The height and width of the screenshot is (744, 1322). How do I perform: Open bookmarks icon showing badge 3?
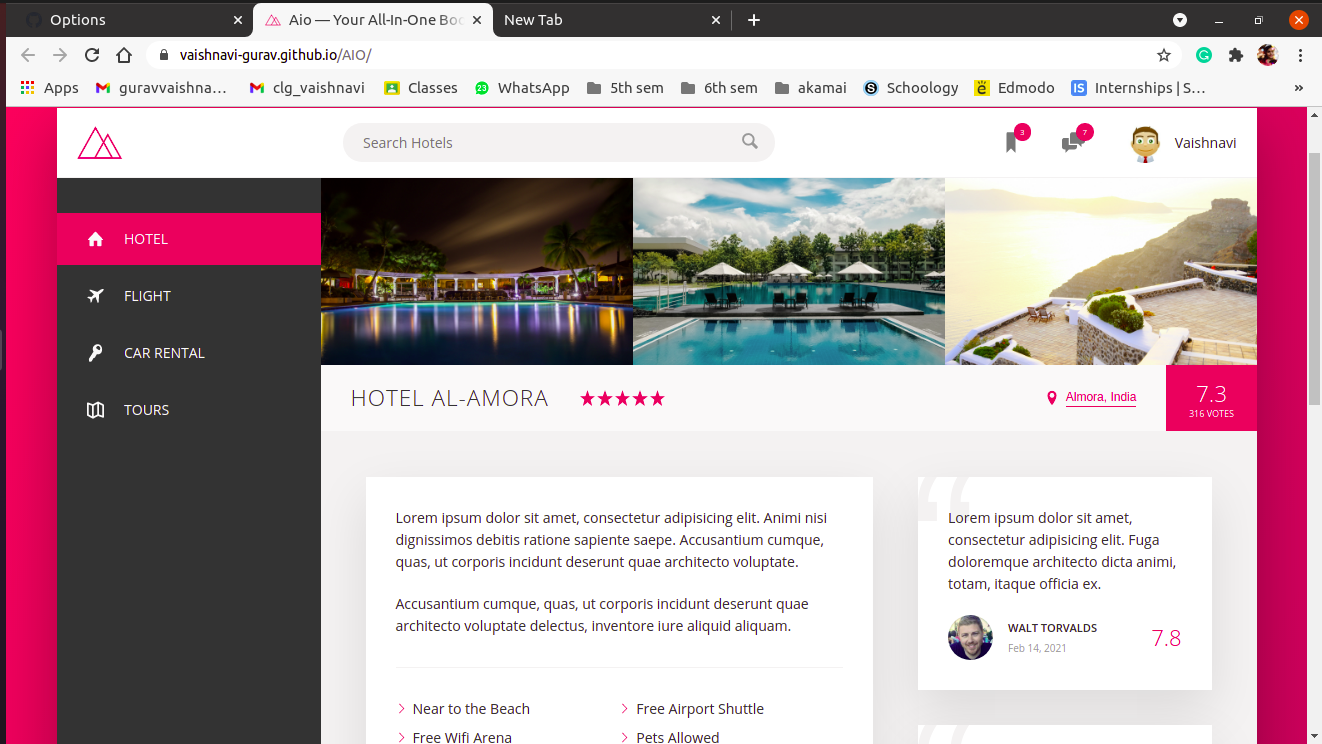1011,143
